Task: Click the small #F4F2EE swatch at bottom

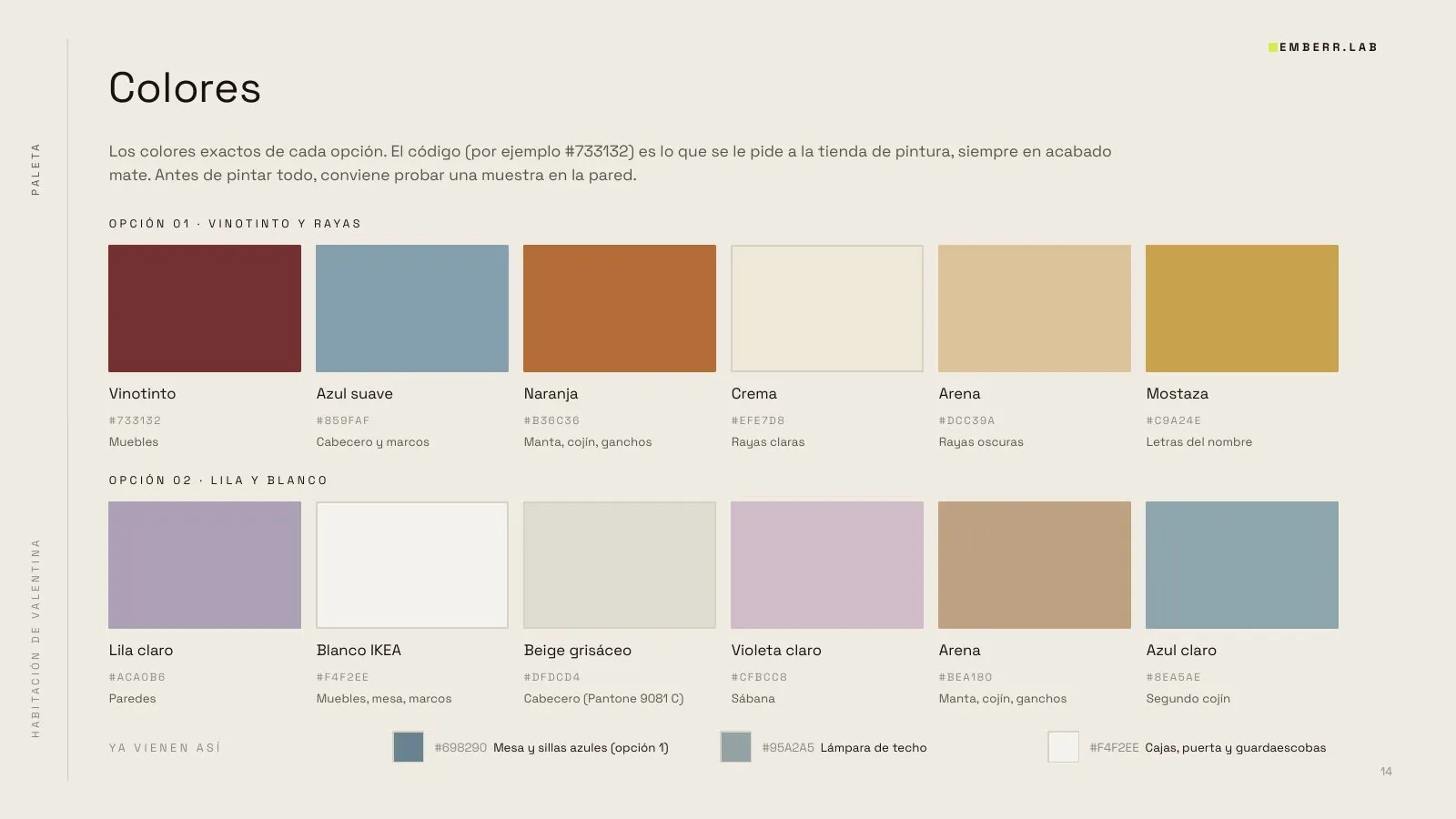Action: [1064, 747]
